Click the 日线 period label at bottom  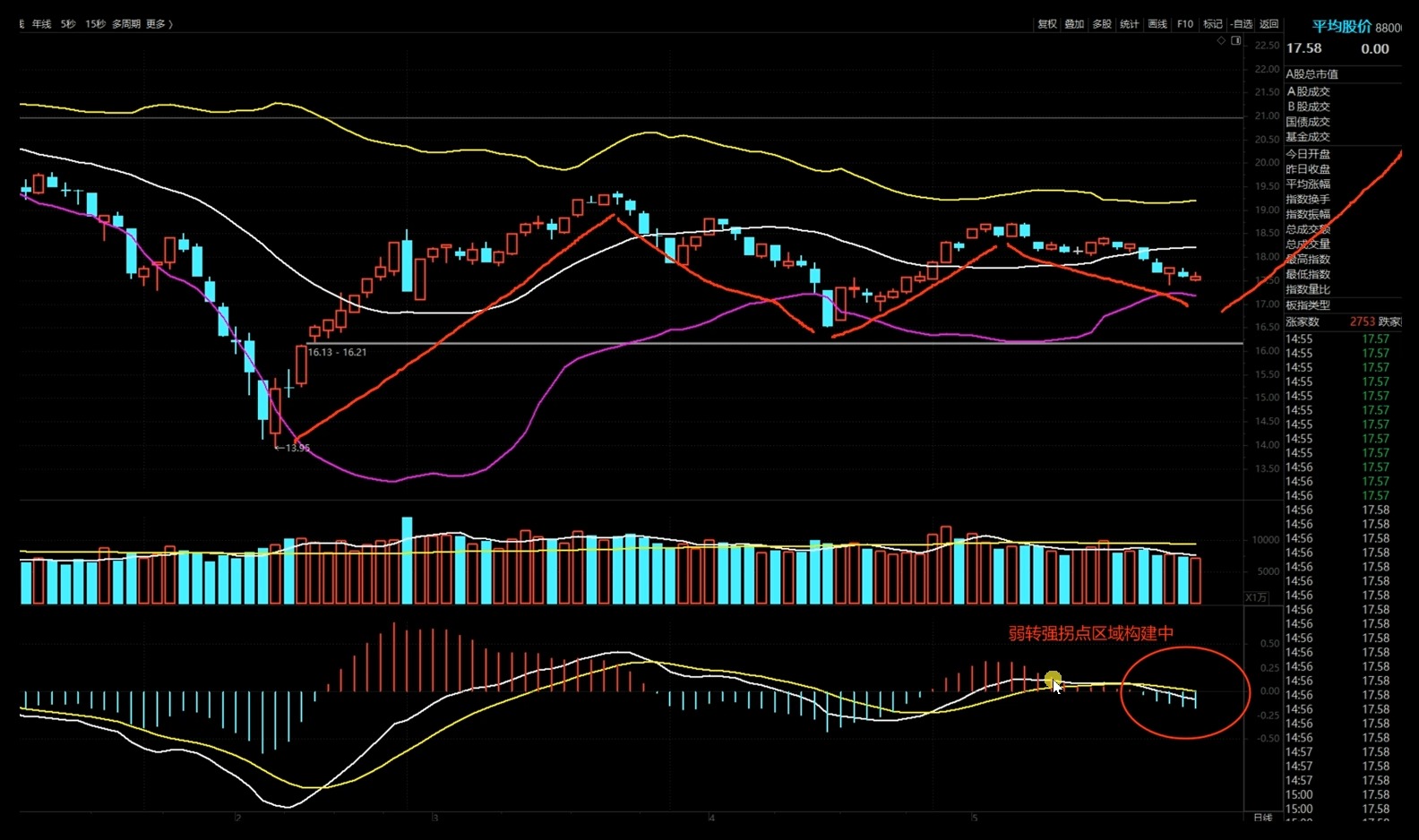(x=1262, y=818)
